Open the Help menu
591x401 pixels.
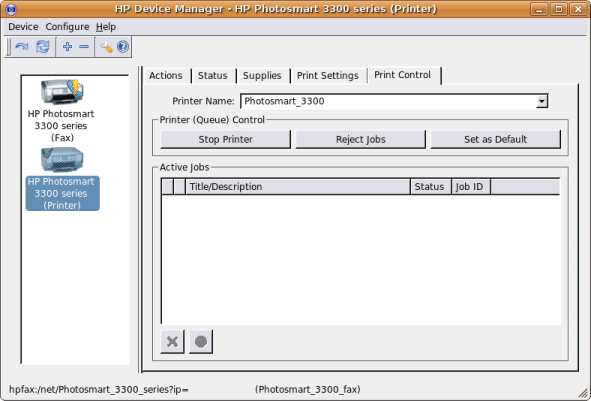click(106, 27)
